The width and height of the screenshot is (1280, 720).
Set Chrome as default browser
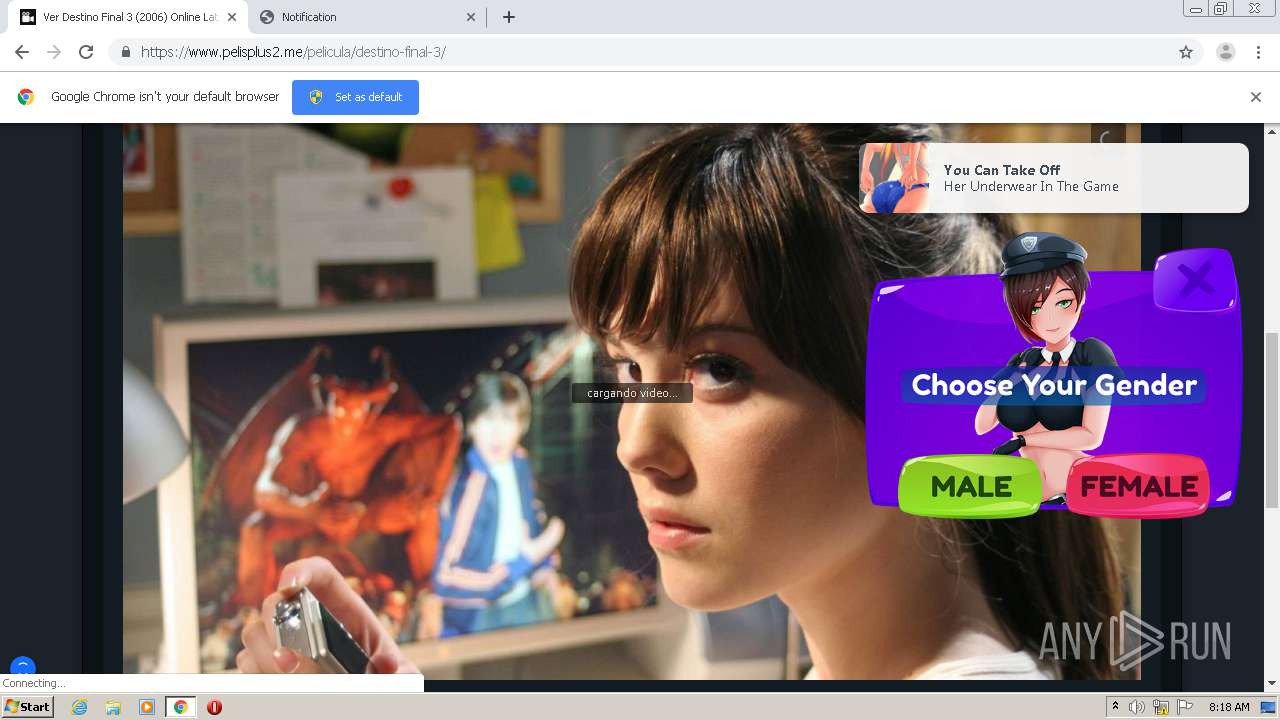pos(355,97)
